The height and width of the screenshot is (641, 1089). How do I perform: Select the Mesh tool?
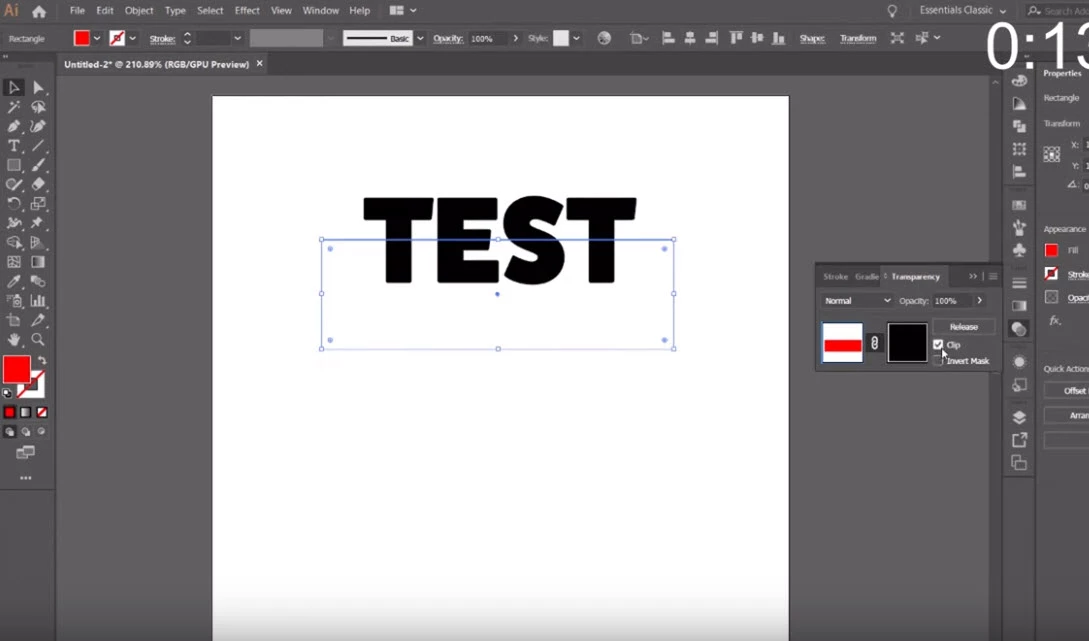(13, 263)
